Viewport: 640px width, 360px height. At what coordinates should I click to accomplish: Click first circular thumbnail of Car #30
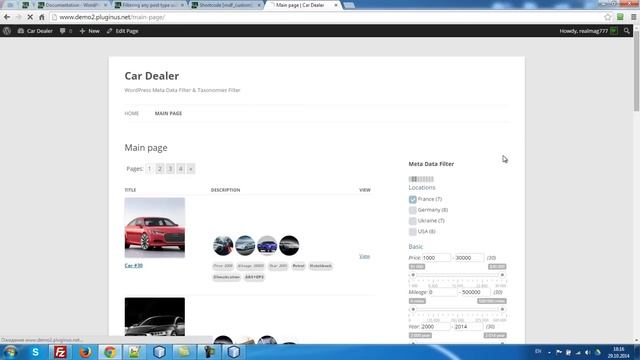[223, 246]
